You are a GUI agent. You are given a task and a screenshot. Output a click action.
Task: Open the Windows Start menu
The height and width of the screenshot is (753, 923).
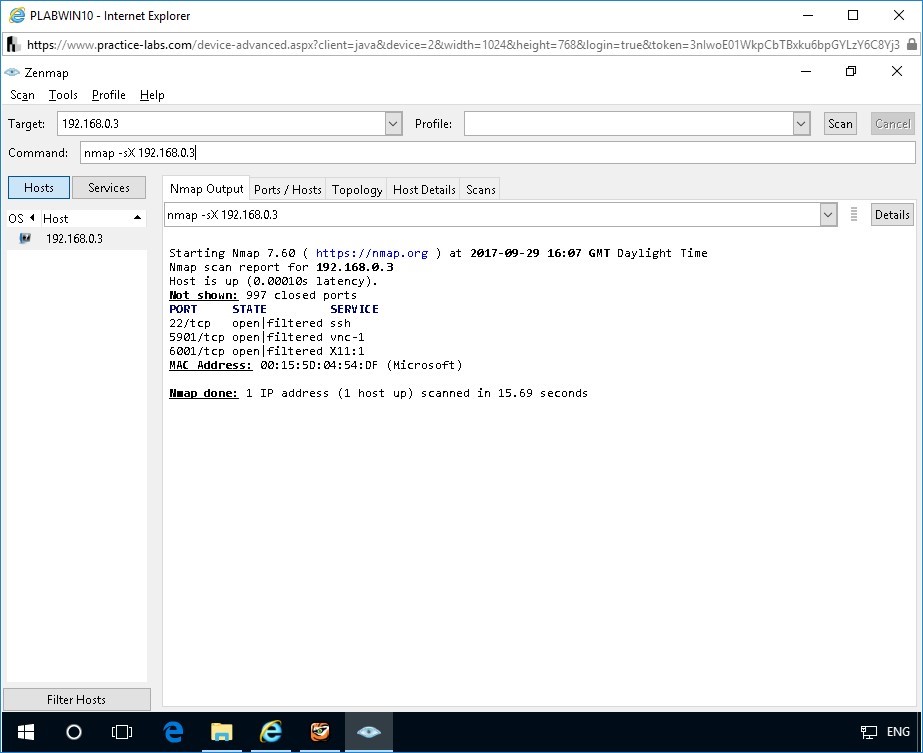pos(26,732)
